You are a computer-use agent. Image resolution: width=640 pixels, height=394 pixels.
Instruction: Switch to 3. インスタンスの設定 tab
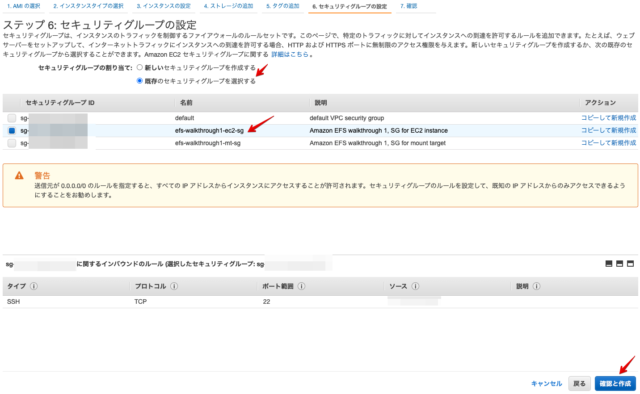click(163, 6)
